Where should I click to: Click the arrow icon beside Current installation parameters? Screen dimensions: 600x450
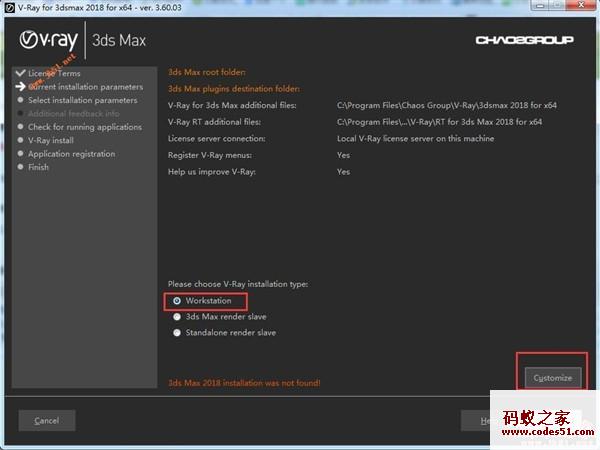click(x=20, y=87)
